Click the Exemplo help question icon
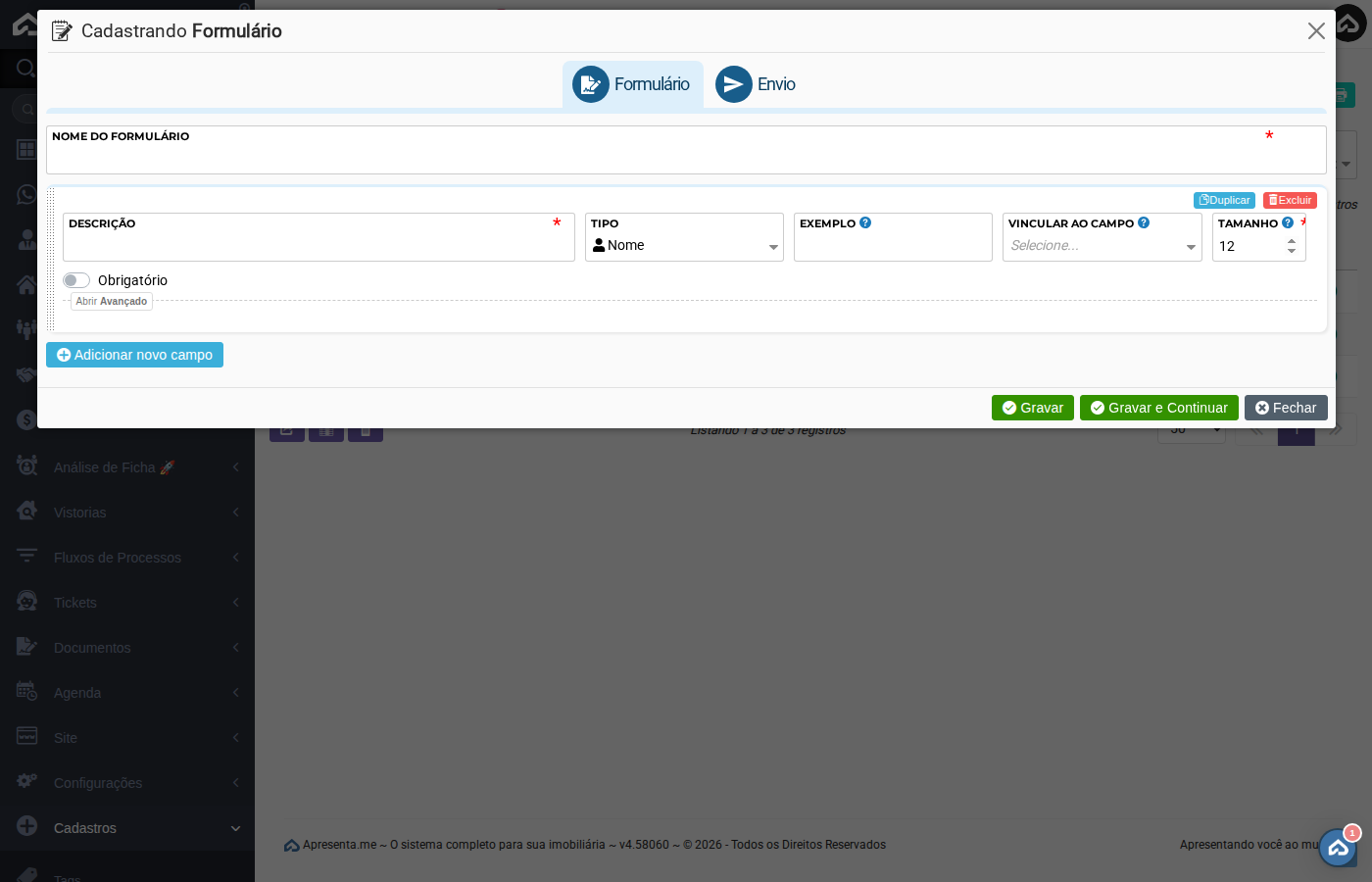The width and height of the screenshot is (1372, 882). (865, 223)
